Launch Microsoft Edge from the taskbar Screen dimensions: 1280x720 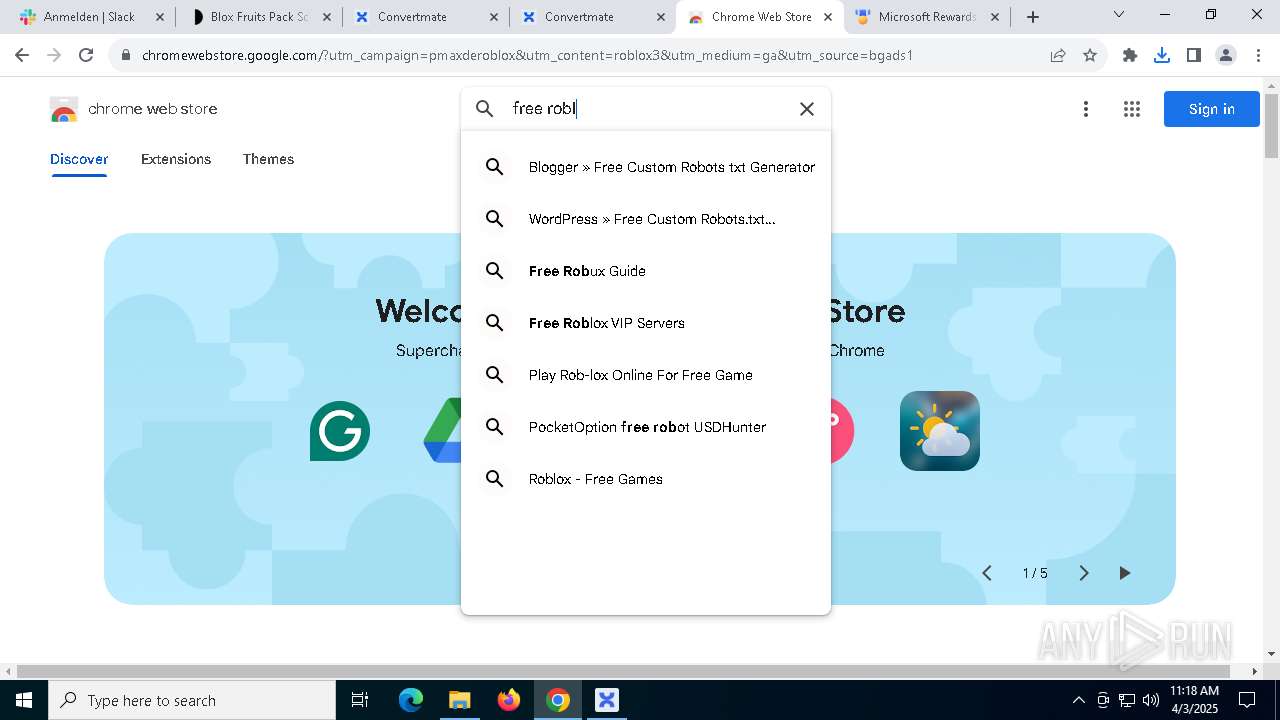[x=411, y=700]
